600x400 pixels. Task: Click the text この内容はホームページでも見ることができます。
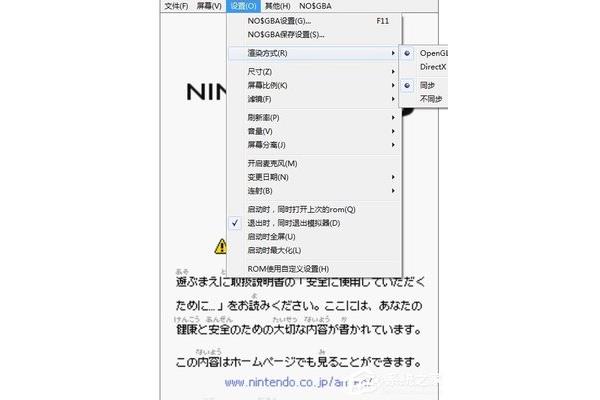299,362
